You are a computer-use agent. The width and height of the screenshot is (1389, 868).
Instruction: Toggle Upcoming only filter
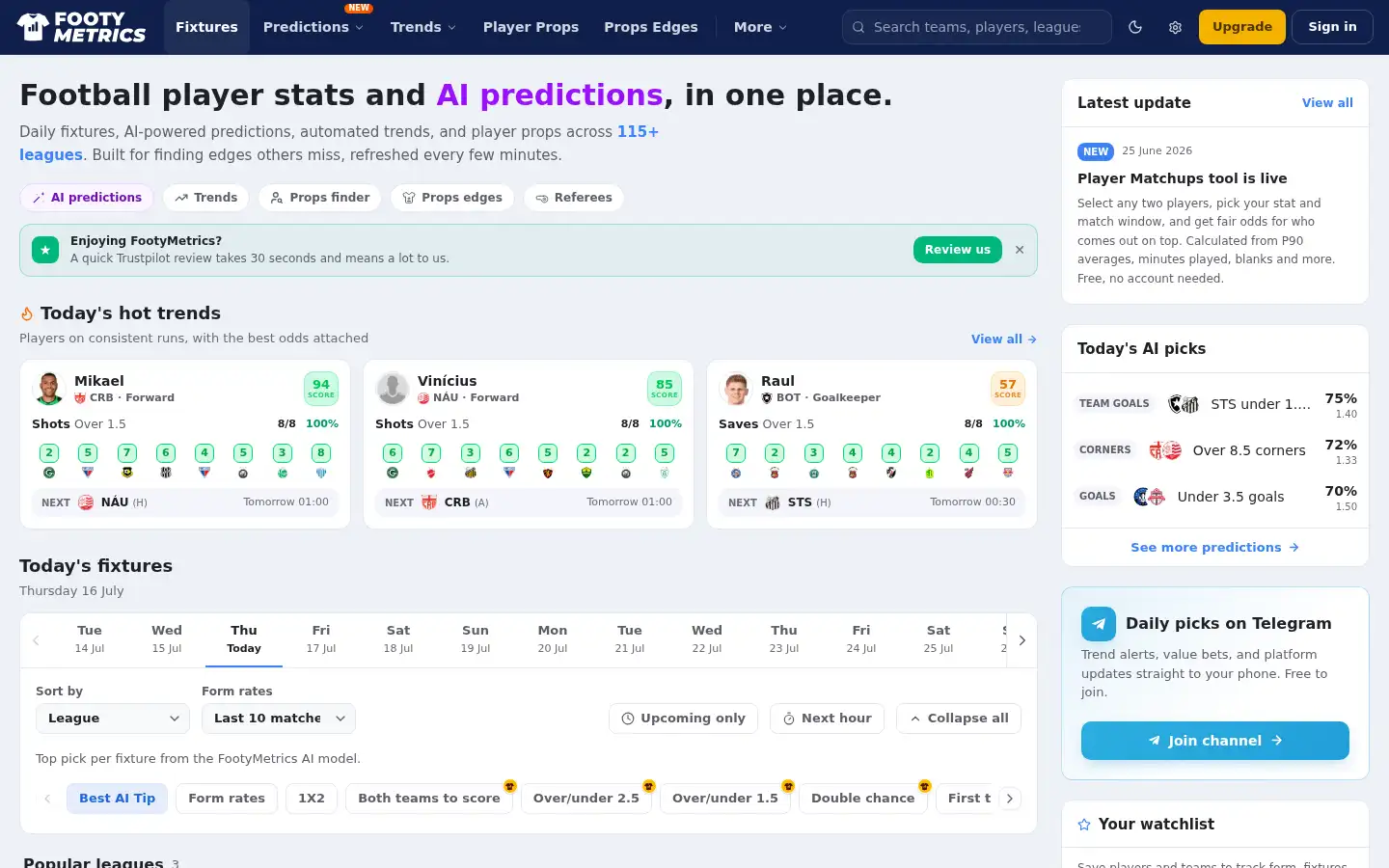coord(683,719)
